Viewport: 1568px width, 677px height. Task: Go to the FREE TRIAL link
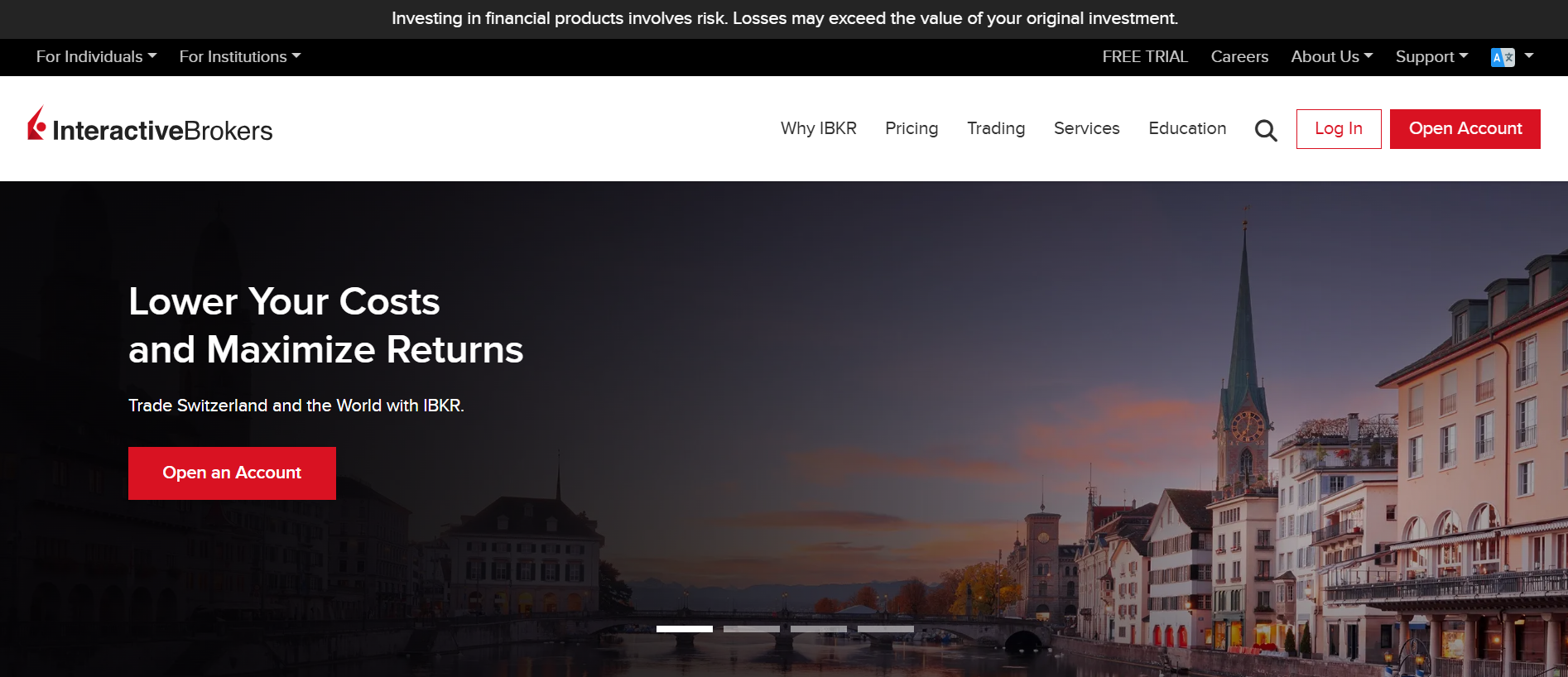(x=1145, y=57)
